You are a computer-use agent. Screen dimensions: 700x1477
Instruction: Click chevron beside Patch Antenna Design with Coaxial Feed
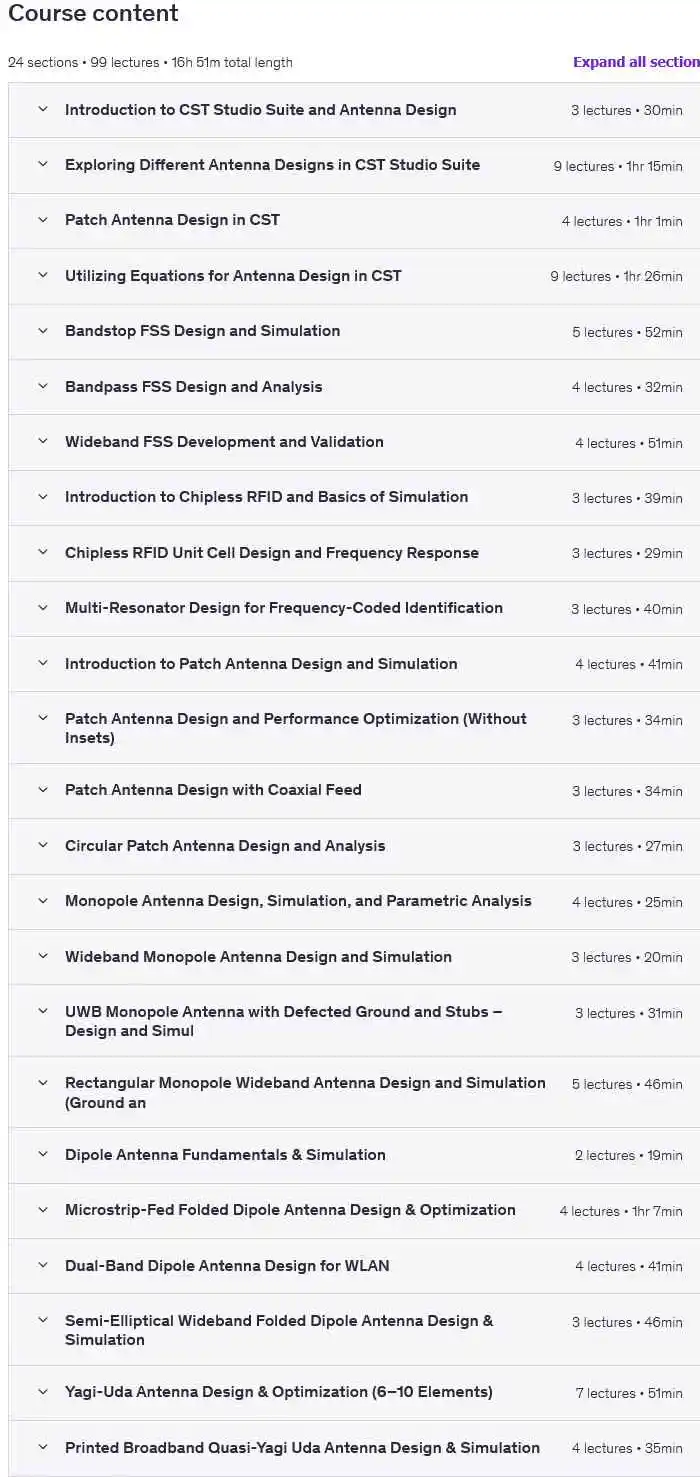pos(42,790)
